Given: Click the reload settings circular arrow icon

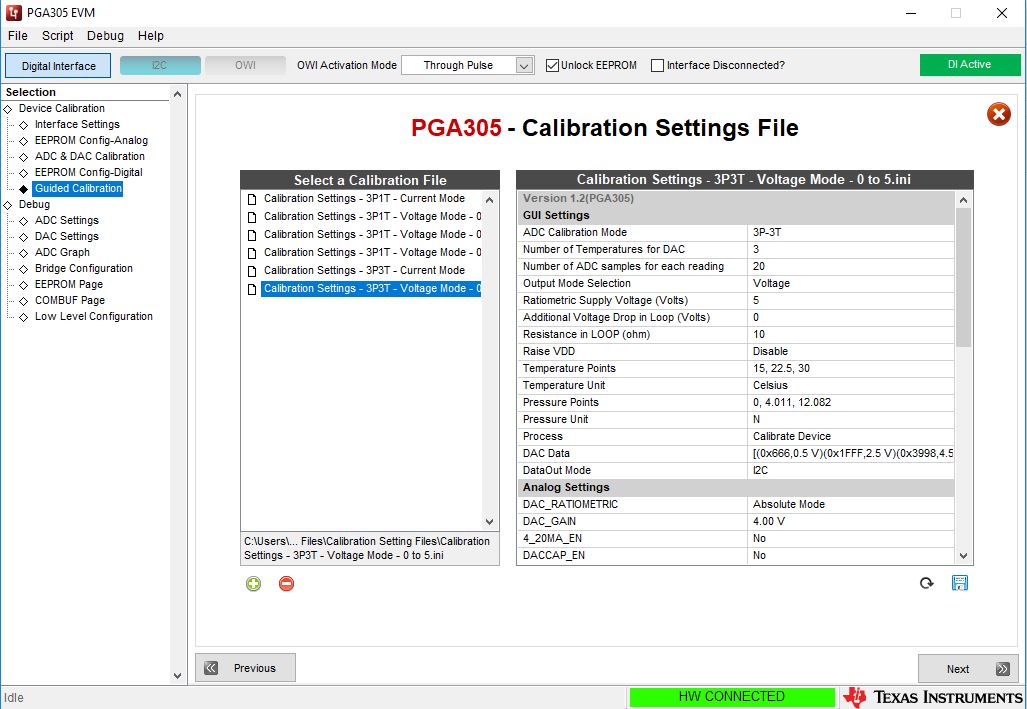Looking at the screenshot, I should (x=926, y=583).
